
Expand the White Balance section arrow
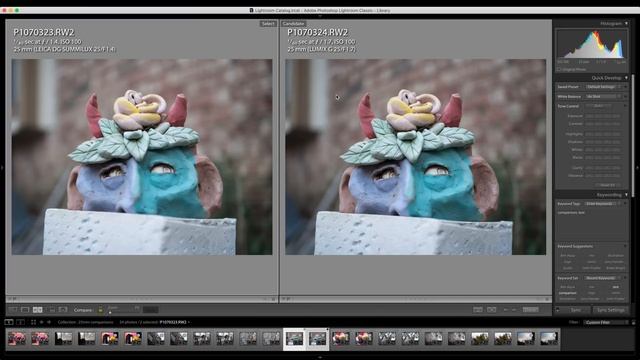[626, 97]
